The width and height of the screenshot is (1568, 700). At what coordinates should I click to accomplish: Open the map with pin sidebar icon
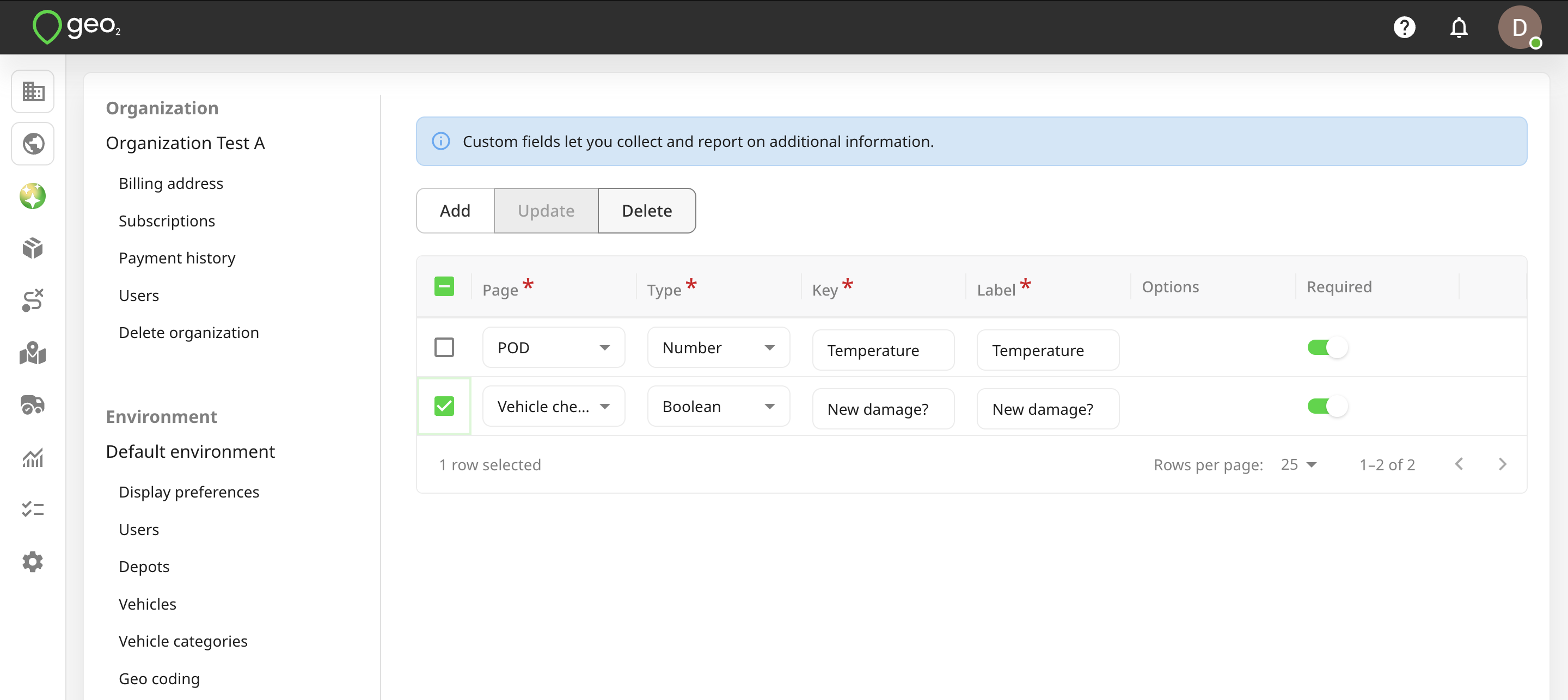point(33,352)
